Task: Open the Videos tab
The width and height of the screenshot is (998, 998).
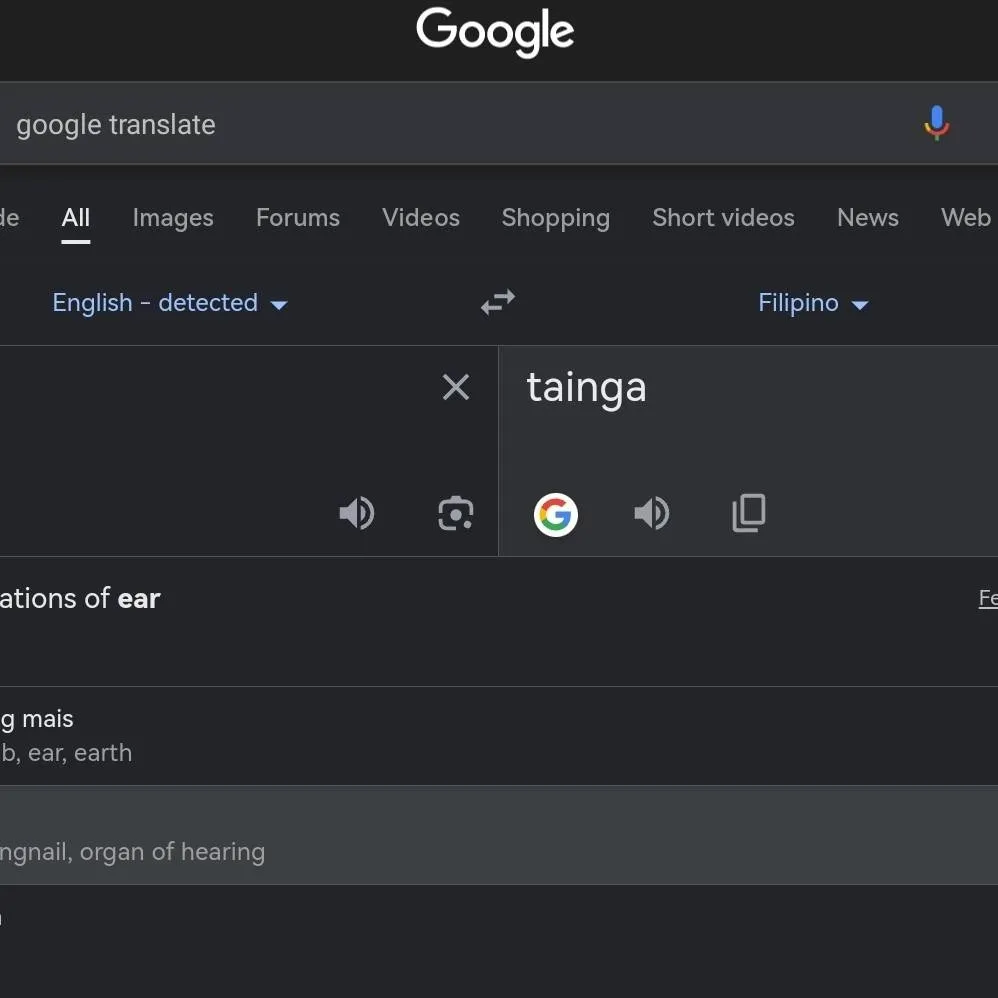Action: (x=421, y=218)
